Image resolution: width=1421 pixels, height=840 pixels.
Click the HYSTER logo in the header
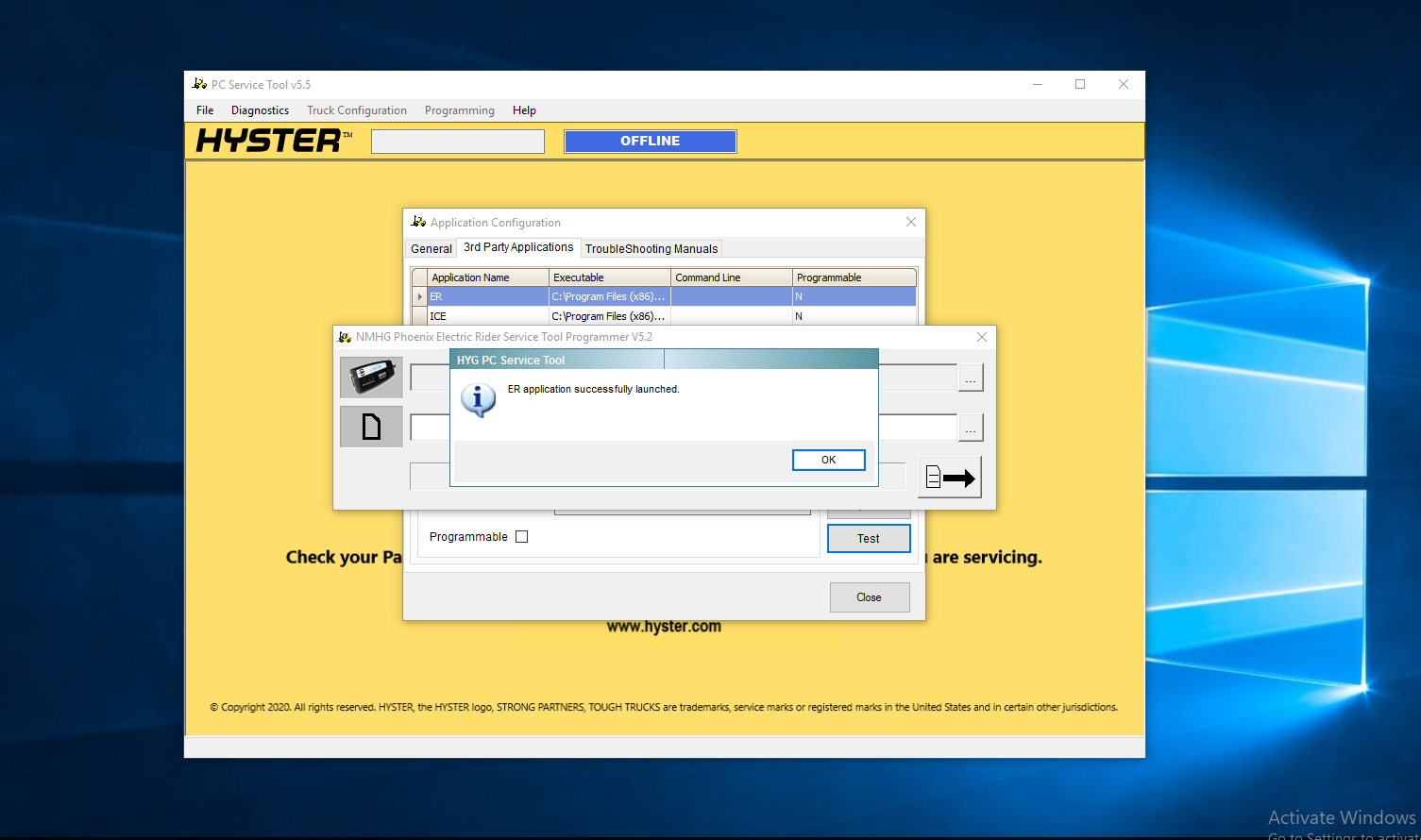click(x=274, y=141)
